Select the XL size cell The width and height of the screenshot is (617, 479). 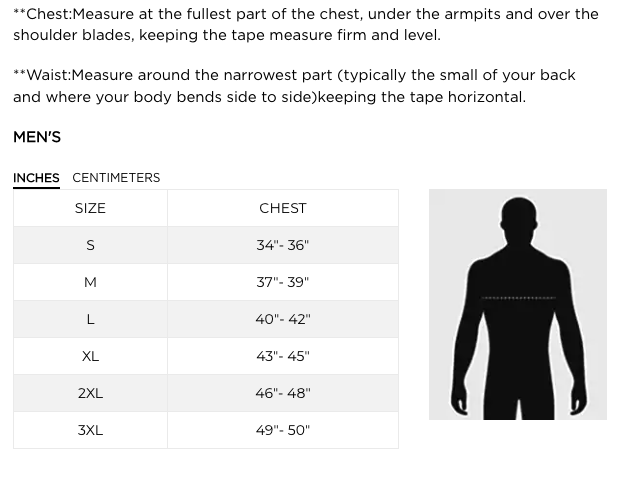point(90,356)
